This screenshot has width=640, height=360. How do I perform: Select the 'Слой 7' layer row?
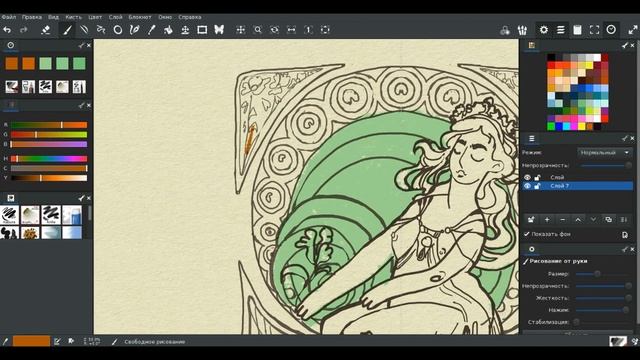pyautogui.click(x=577, y=186)
